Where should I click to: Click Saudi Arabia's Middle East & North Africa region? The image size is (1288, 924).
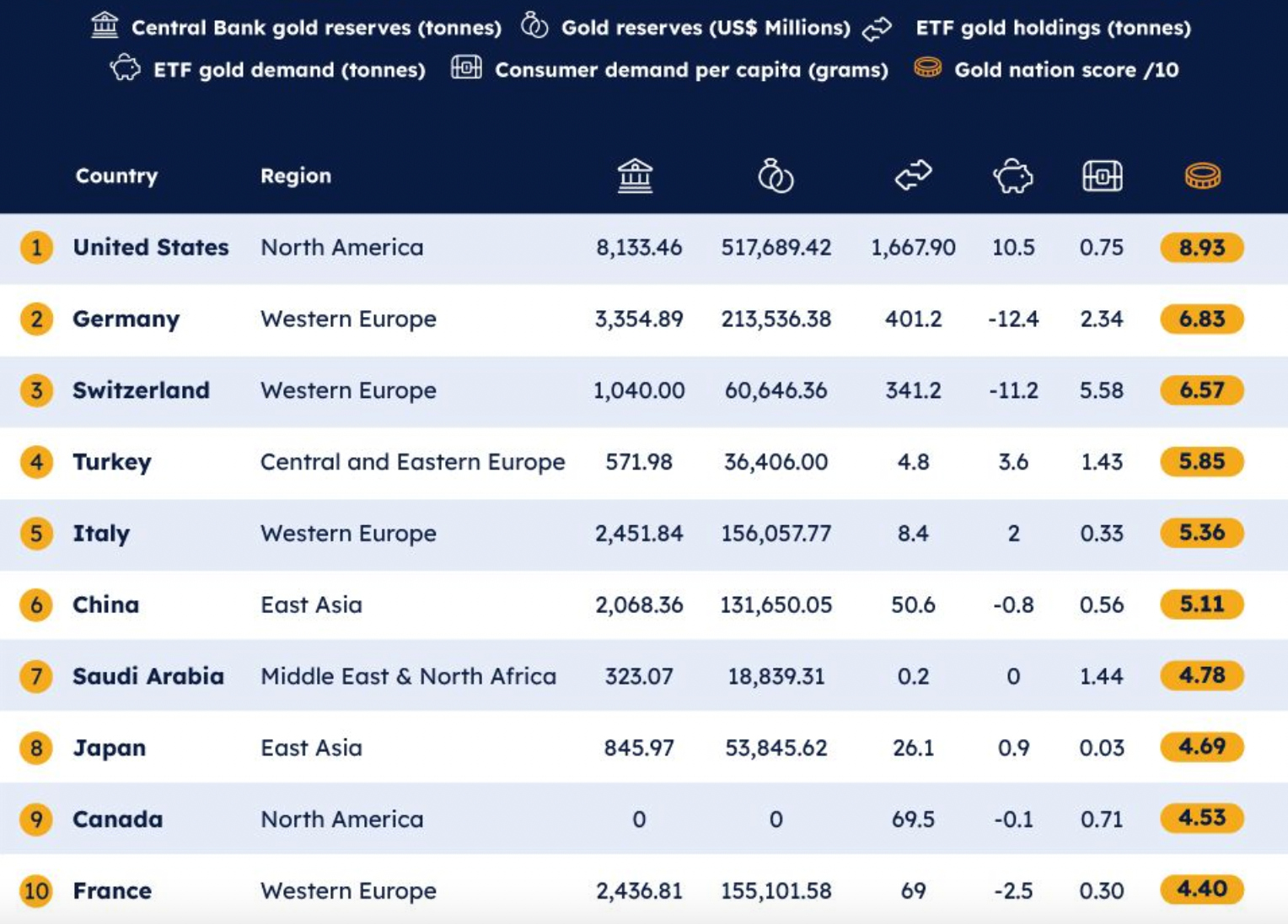tap(408, 676)
